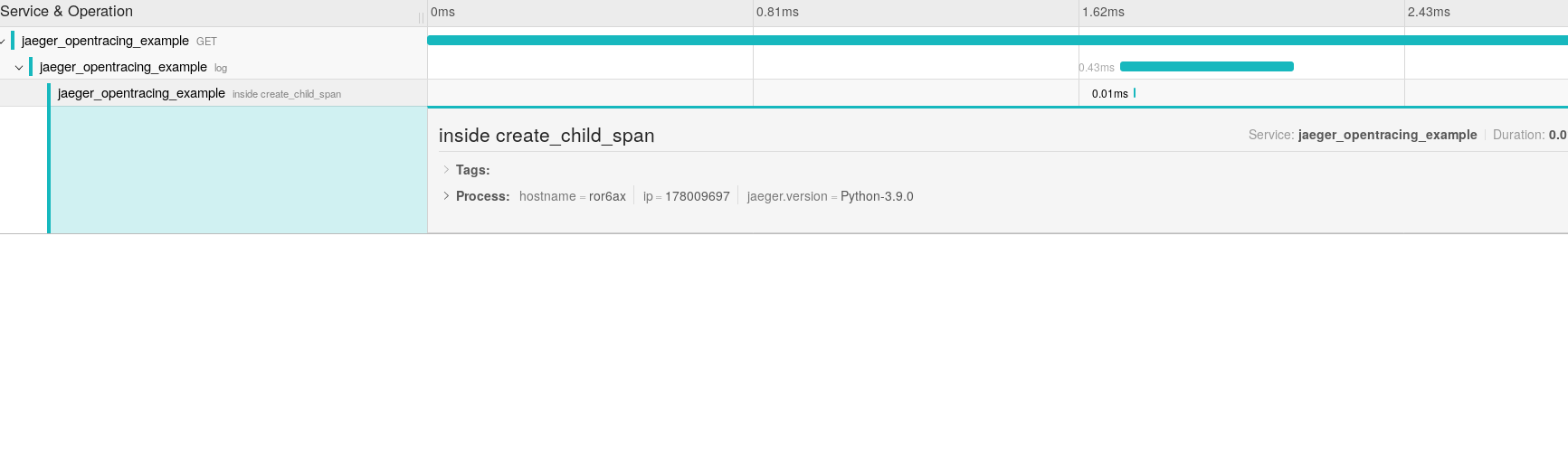
Task: Click hostname value ror6ax
Action: [607, 196]
